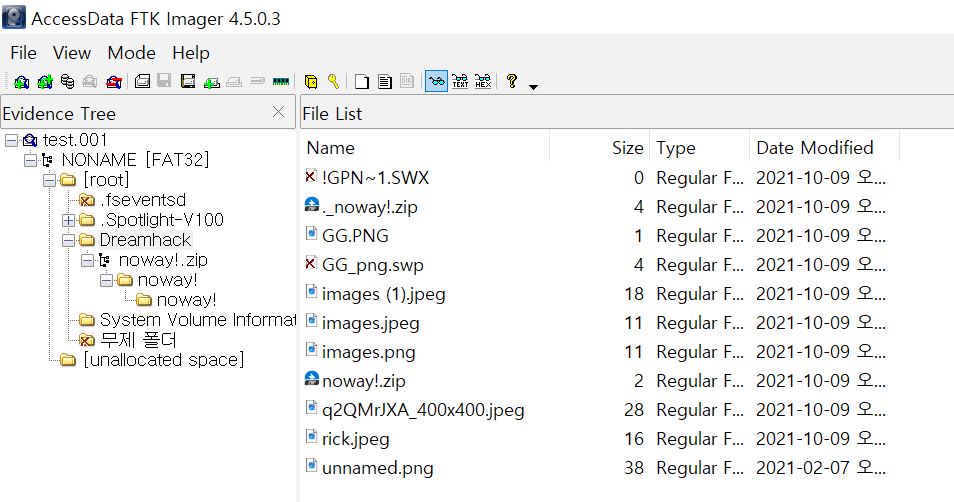Click the file icon beside rick.jpeg
Screen dimensions: 954x502
pyautogui.click(x=312, y=436)
